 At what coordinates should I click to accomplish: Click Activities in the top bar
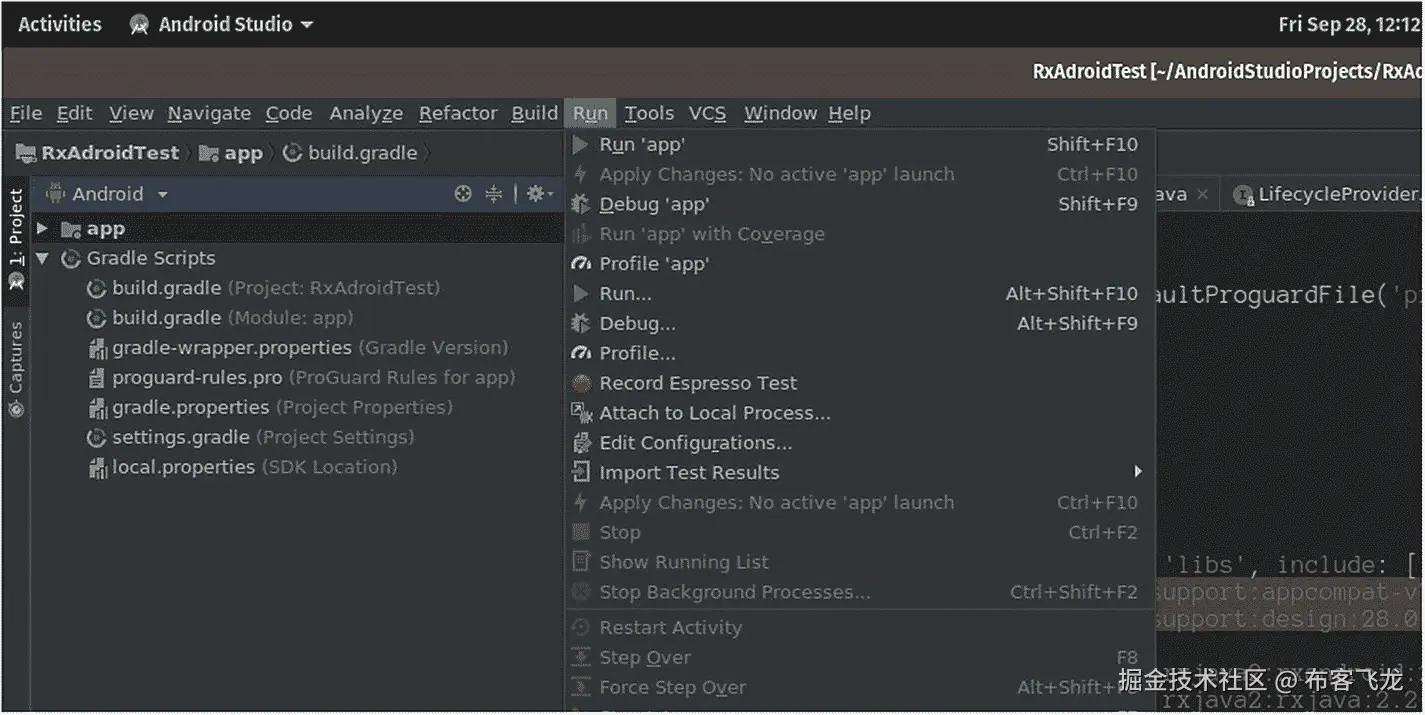[60, 25]
